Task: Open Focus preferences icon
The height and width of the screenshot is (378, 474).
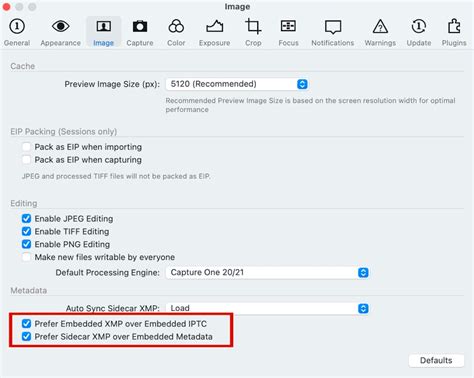Action: point(288,32)
